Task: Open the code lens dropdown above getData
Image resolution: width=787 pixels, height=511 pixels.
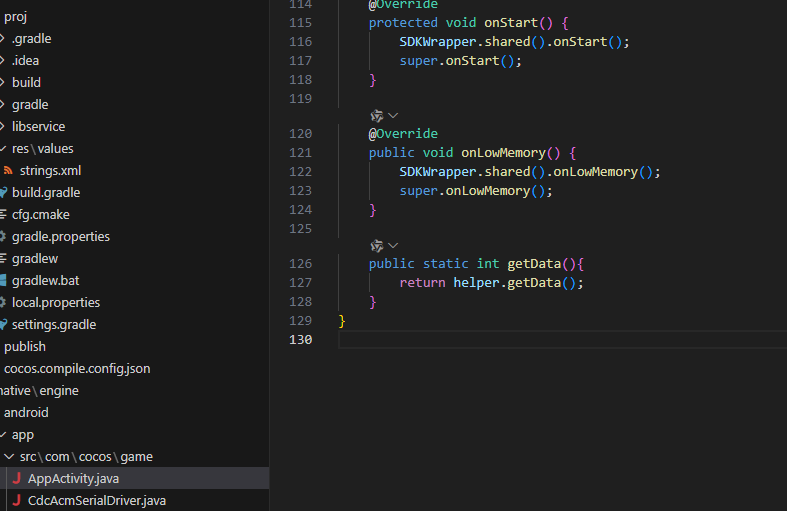Action: [x=393, y=246]
